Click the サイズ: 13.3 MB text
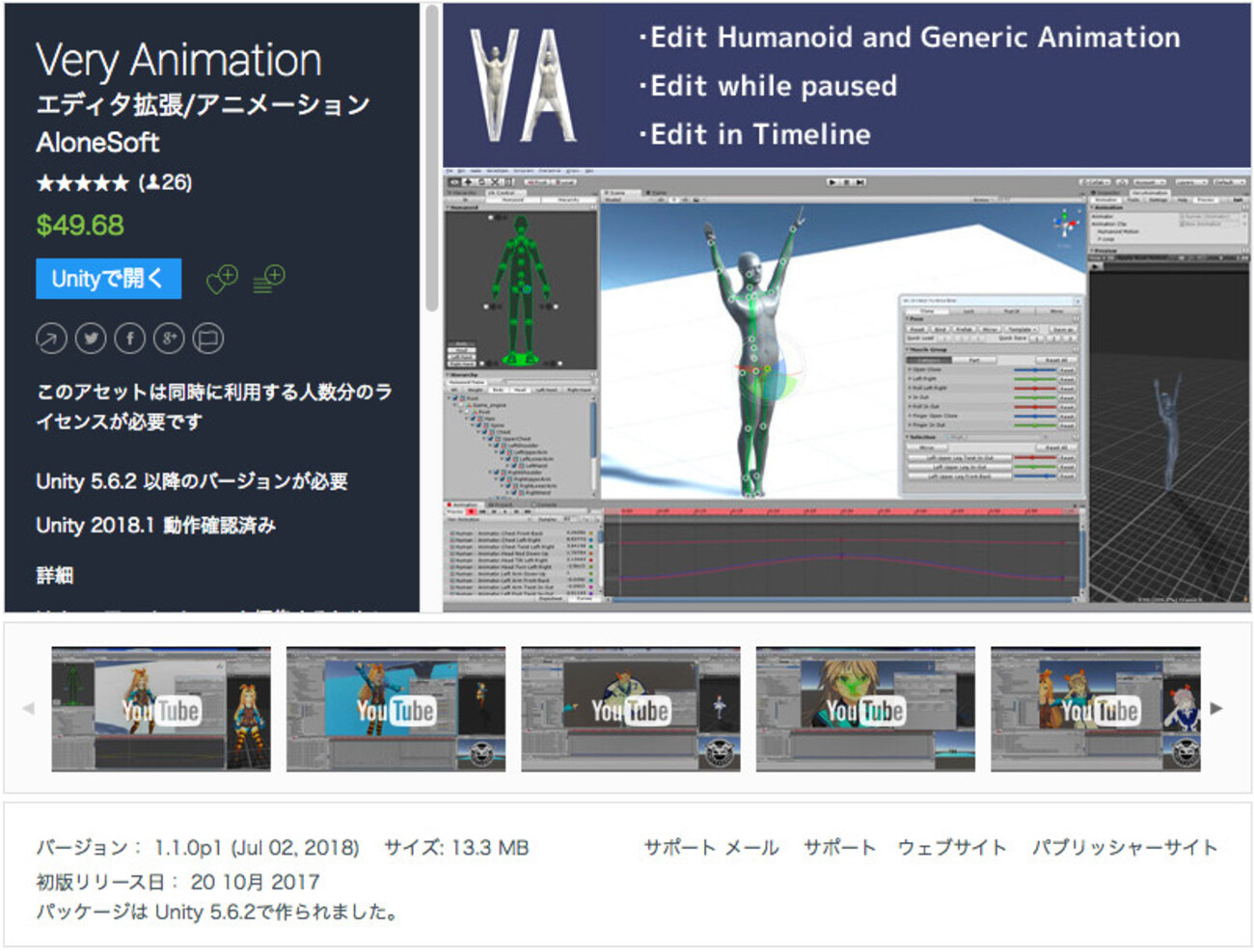This screenshot has height=952, width=1254. click(456, 848)
